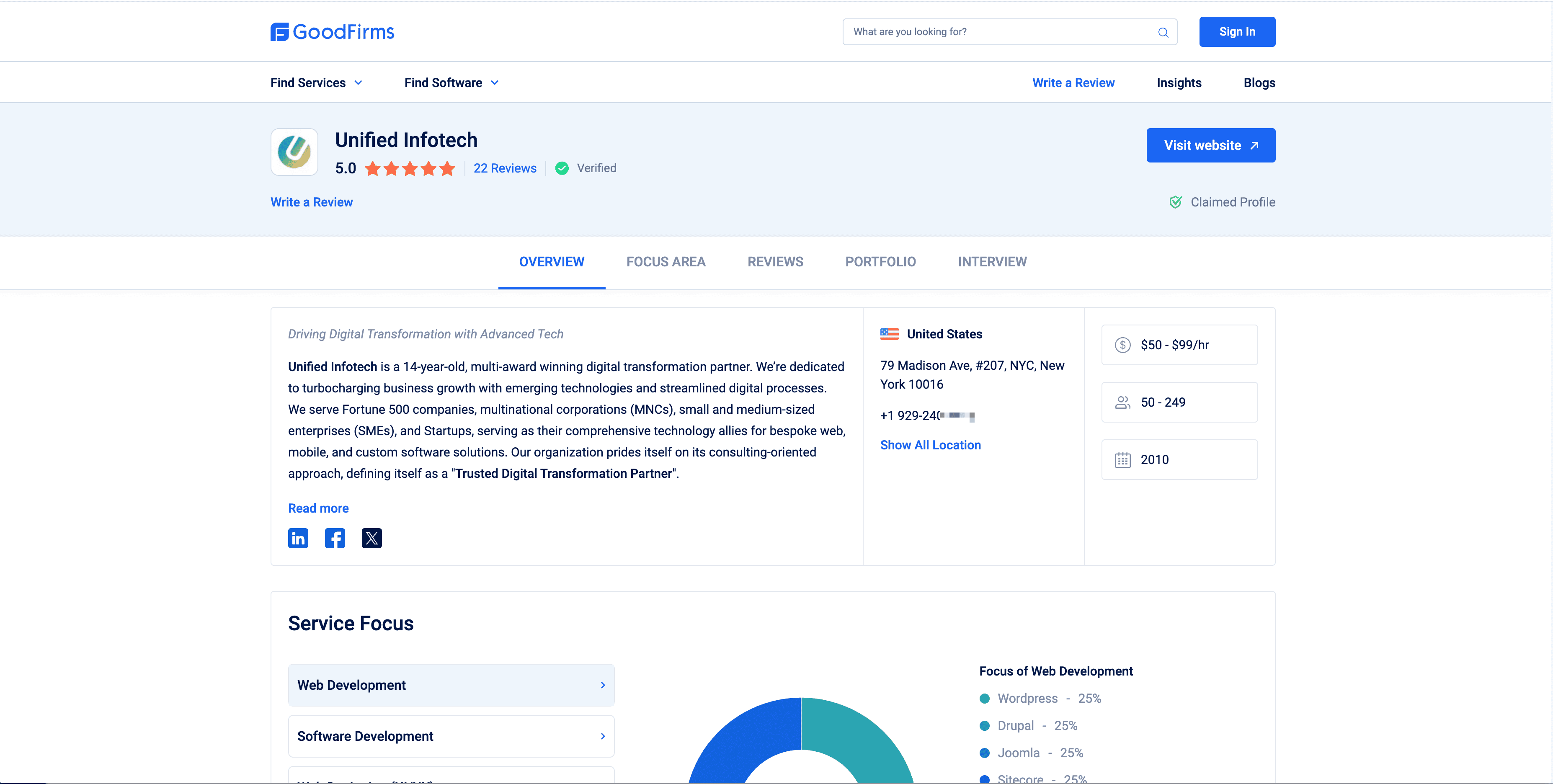1553x784 pixels.
Task: Click the GoodFirms logo
Action: [x=332, y=32]
